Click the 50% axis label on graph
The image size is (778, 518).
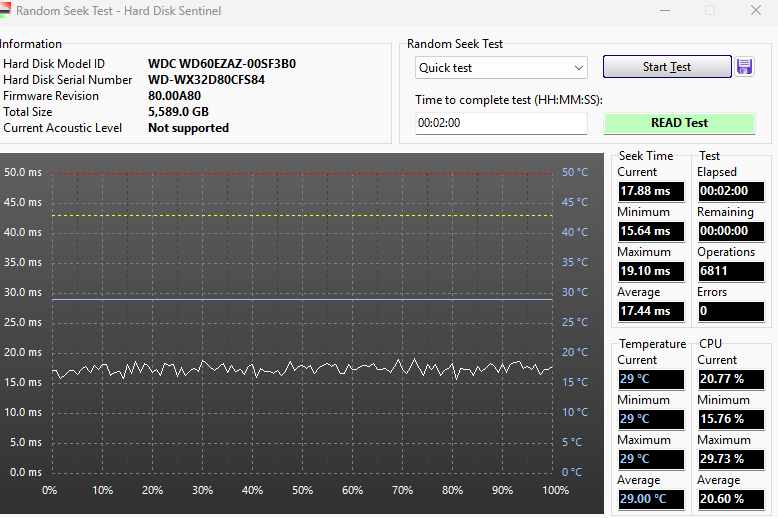pos(302,491)
